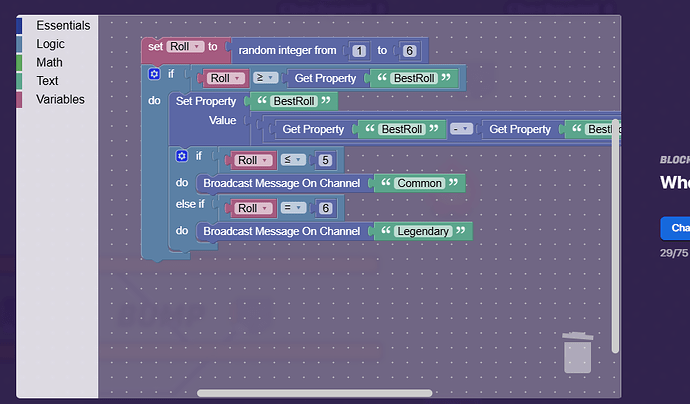
Task: Click the number 5 comparison field
Action: 325,160
